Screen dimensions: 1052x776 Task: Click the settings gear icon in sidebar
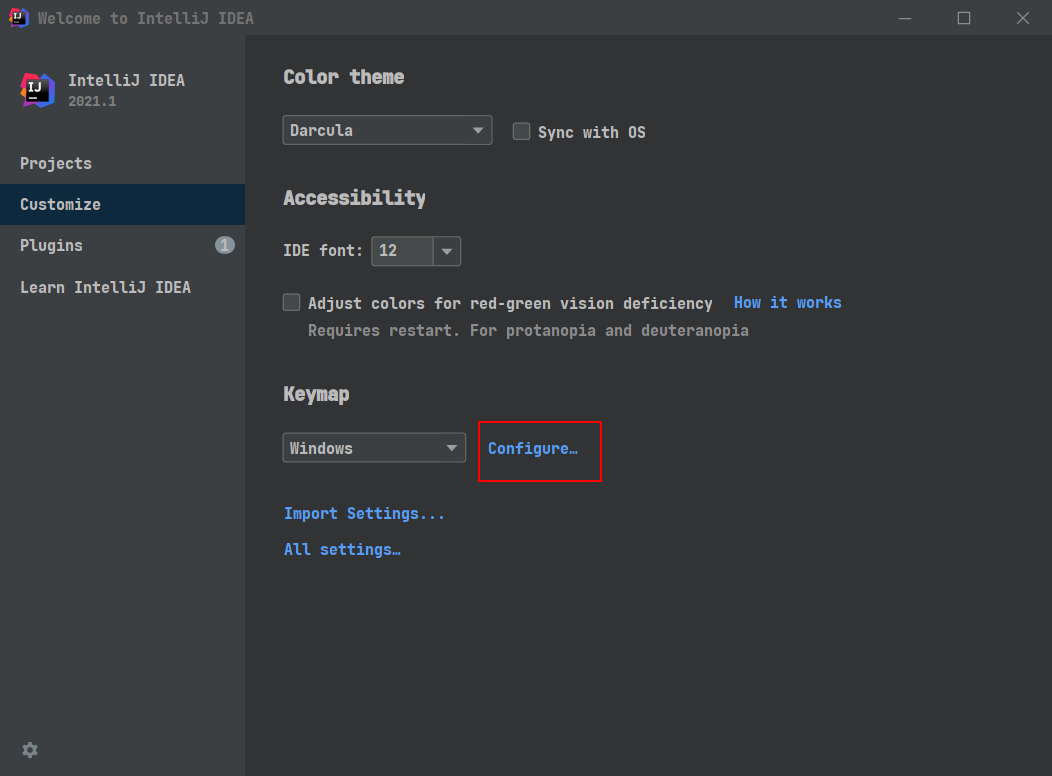pos(30,750)
